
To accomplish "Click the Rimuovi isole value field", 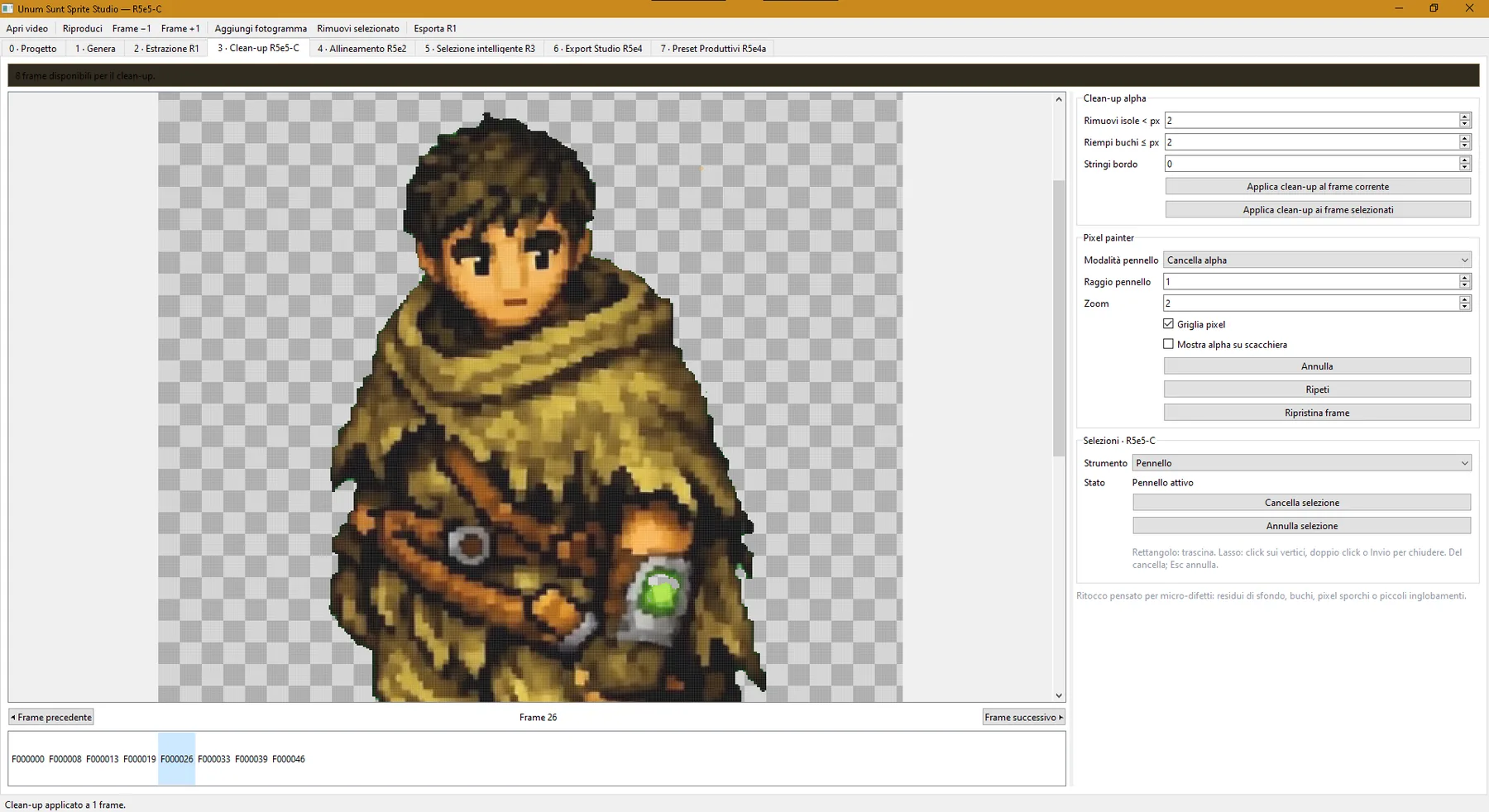I will coord(1311,121).
